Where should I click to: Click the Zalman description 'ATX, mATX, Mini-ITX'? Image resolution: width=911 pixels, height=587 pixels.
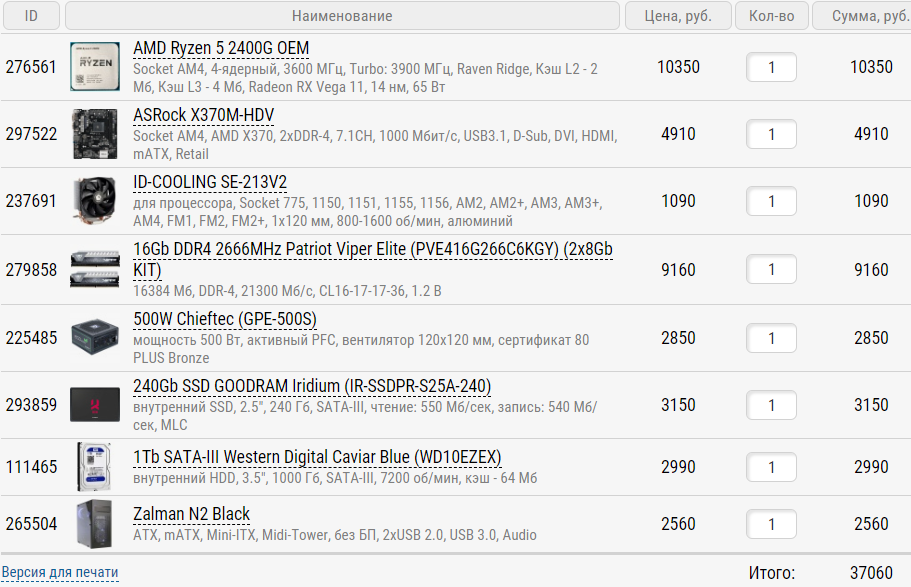(335, 535)
